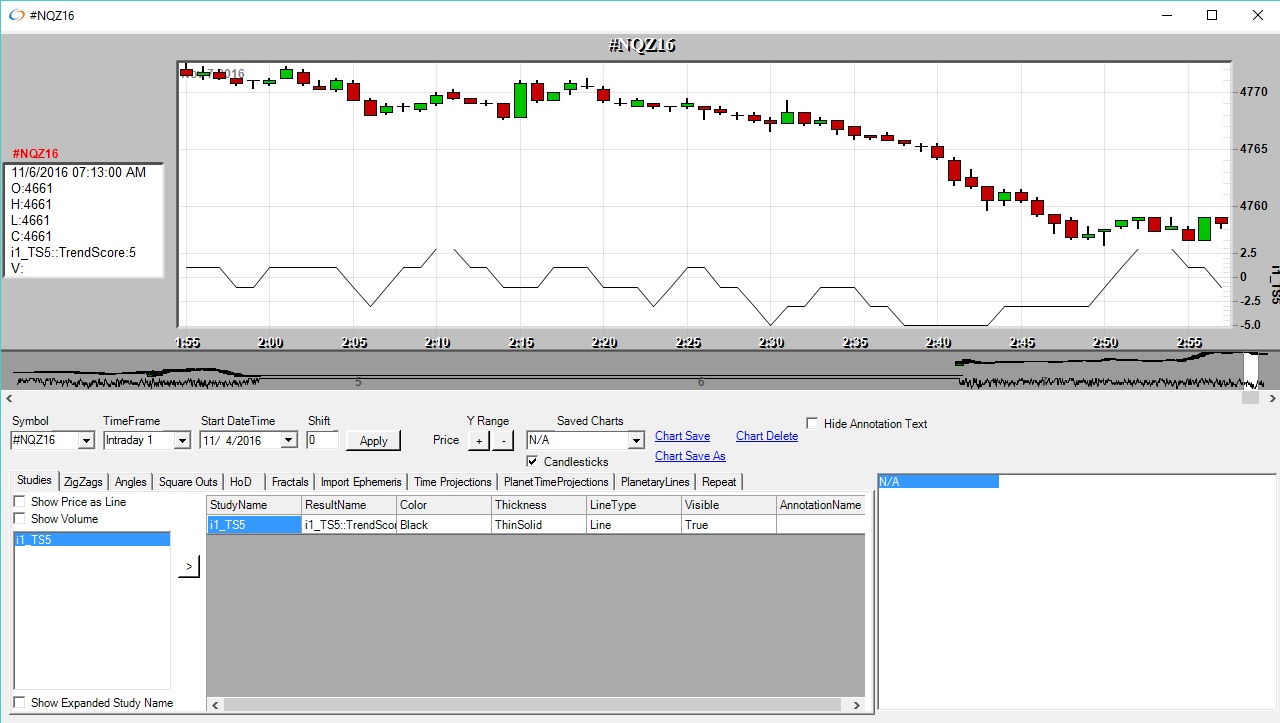Uncheck the Candlesticks checkbox

pyautogui.click(x=532, y=461)
